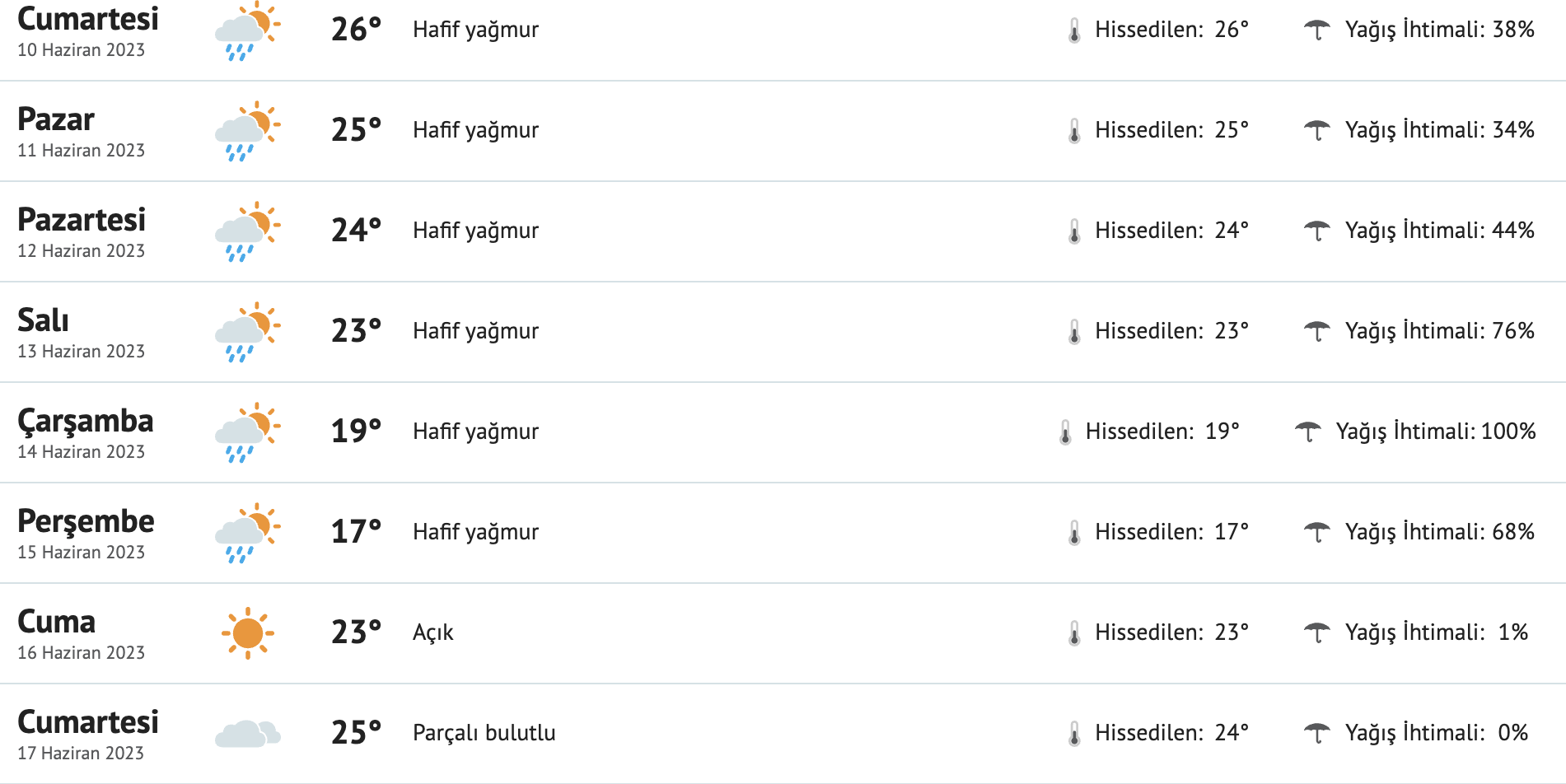Click the thermometer icon next to Hissedilen 19°
This screenshot has width=1566, height=784.
1065,432
